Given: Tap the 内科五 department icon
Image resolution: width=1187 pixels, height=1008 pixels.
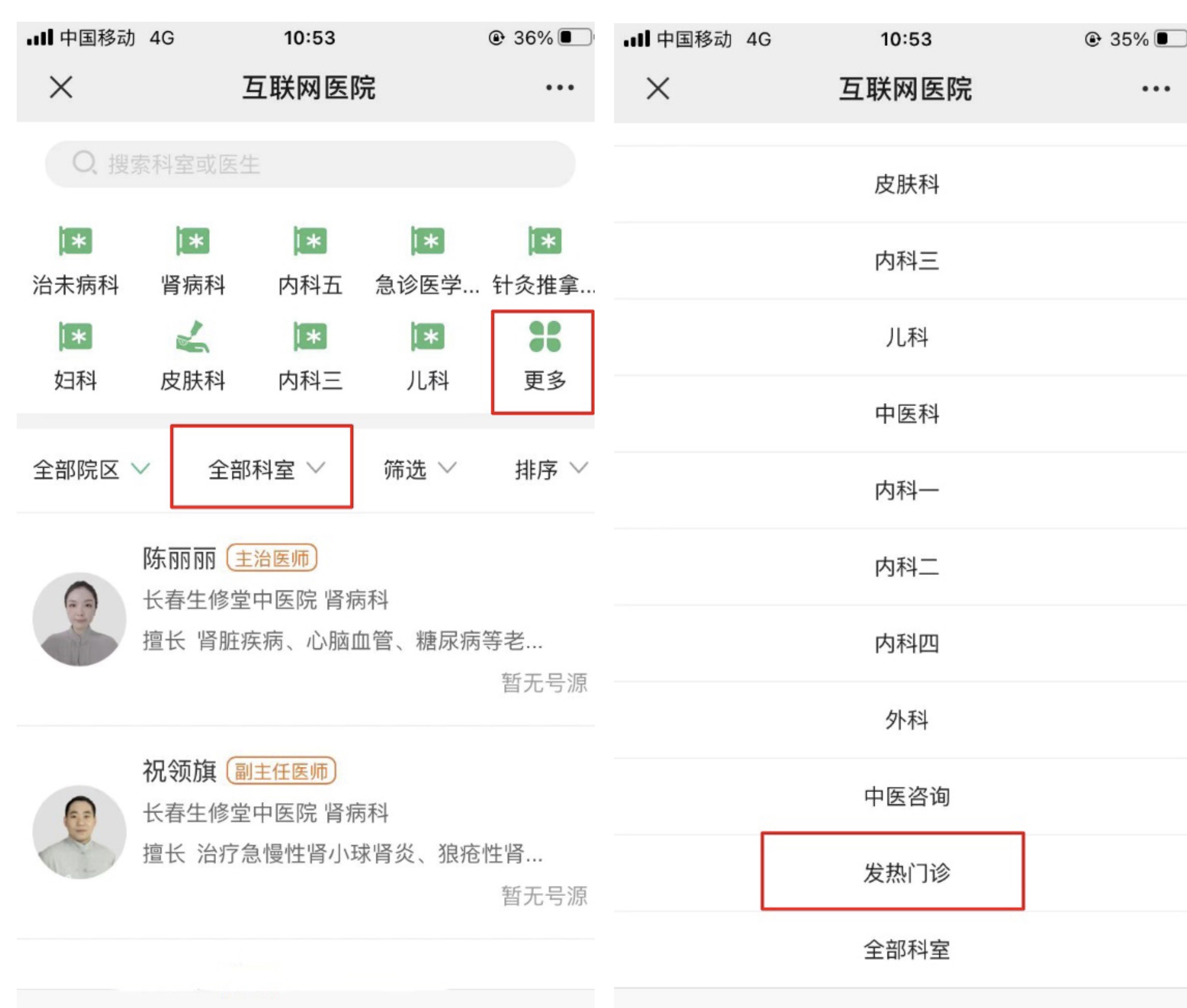Looking at the screenshot, I should (310, 242).
